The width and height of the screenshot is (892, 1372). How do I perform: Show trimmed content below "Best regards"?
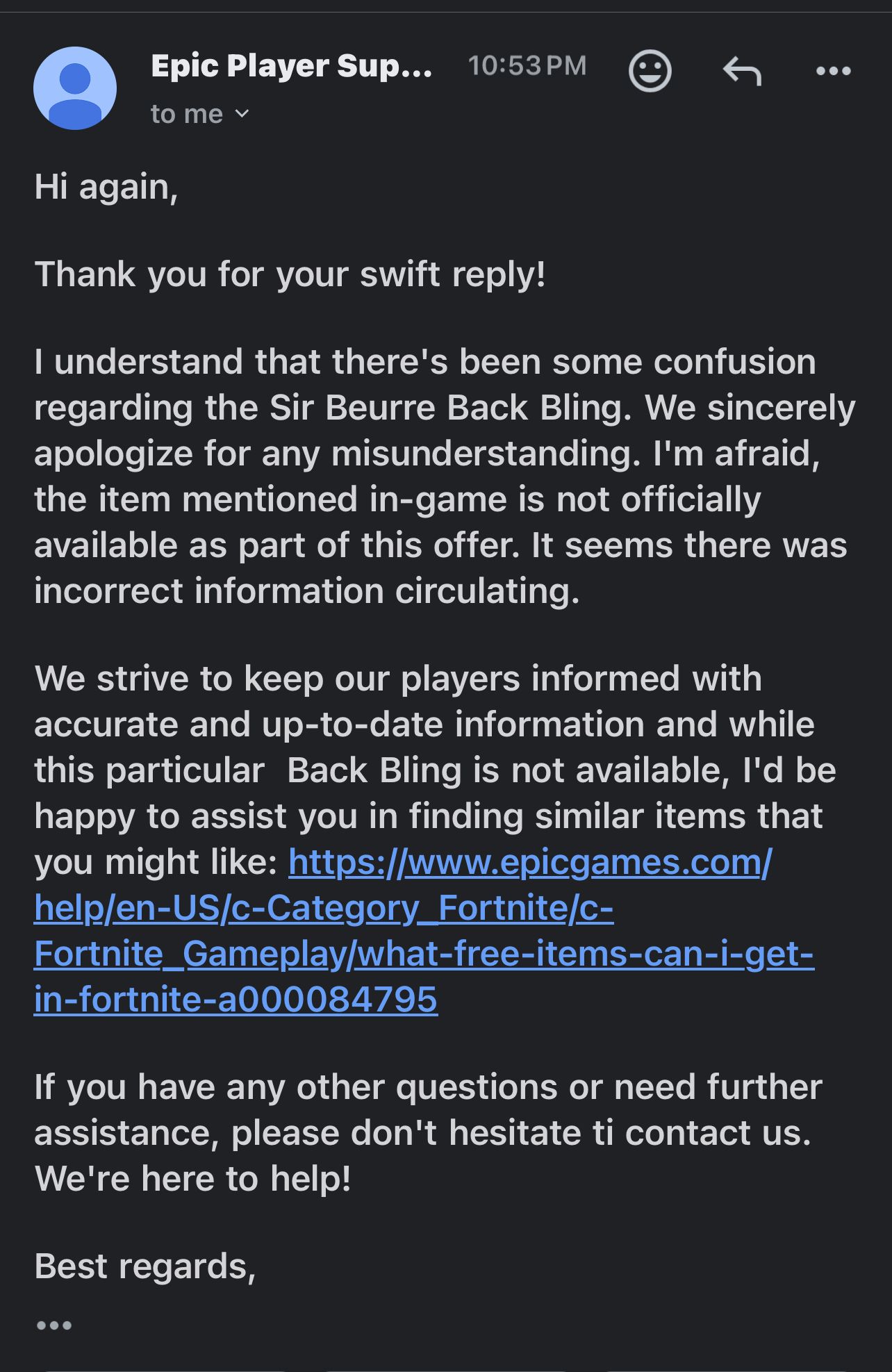click(54, 1325)
